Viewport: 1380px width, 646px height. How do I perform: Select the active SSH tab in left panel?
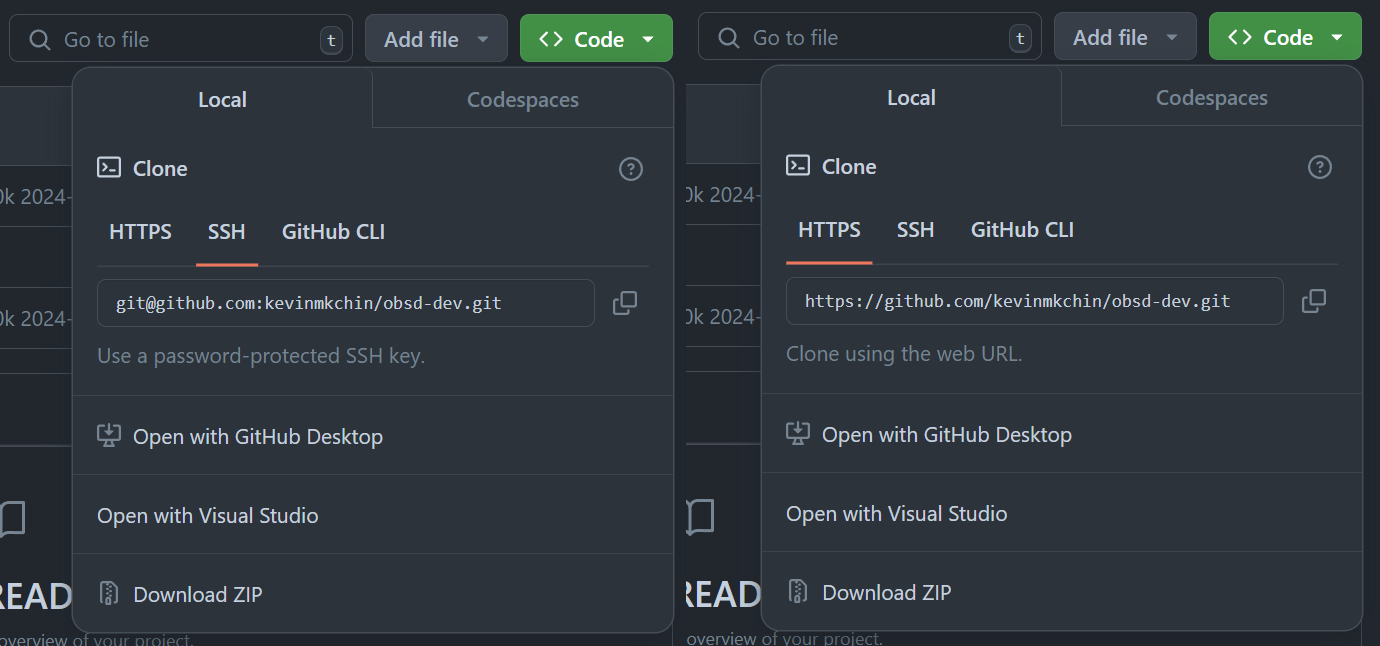click(x=227, y=232)
